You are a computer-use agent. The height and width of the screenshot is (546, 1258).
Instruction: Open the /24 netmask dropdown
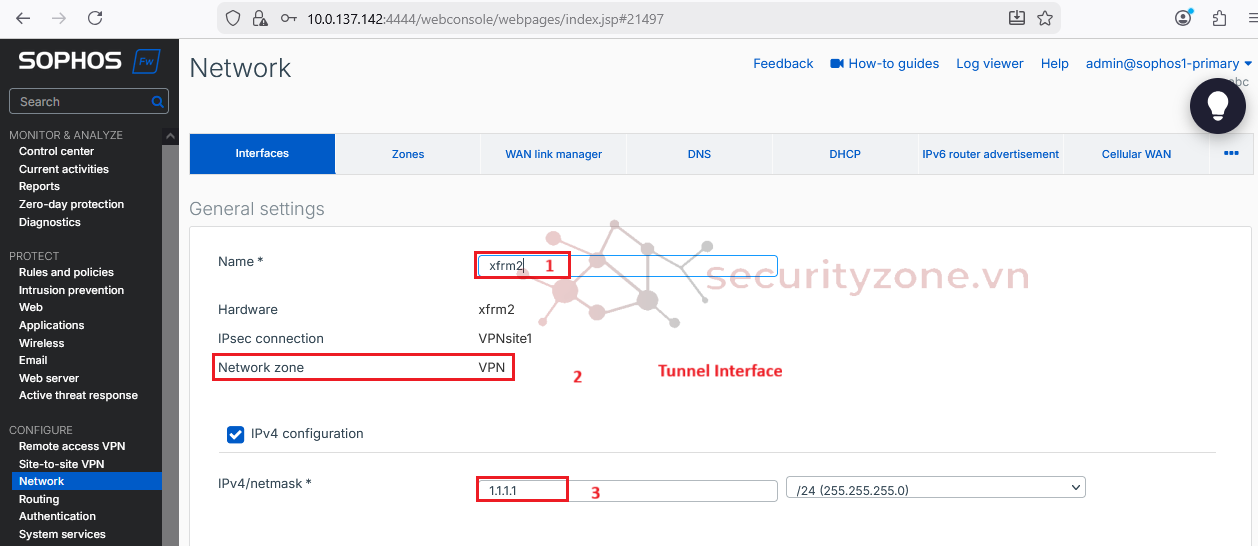935,488
